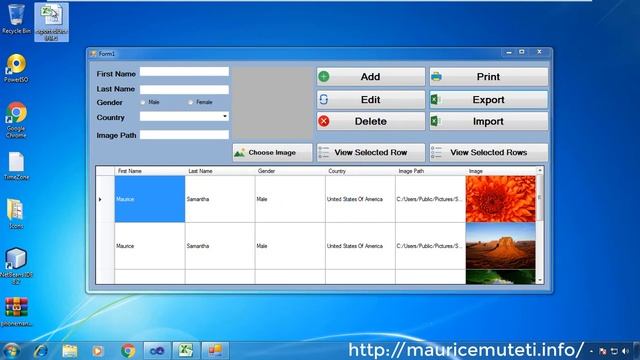The height and width of the screenshot is (360, 640).
Task: Switch to the Form1 app taskbar button
Action: click(x=215, y=351)
